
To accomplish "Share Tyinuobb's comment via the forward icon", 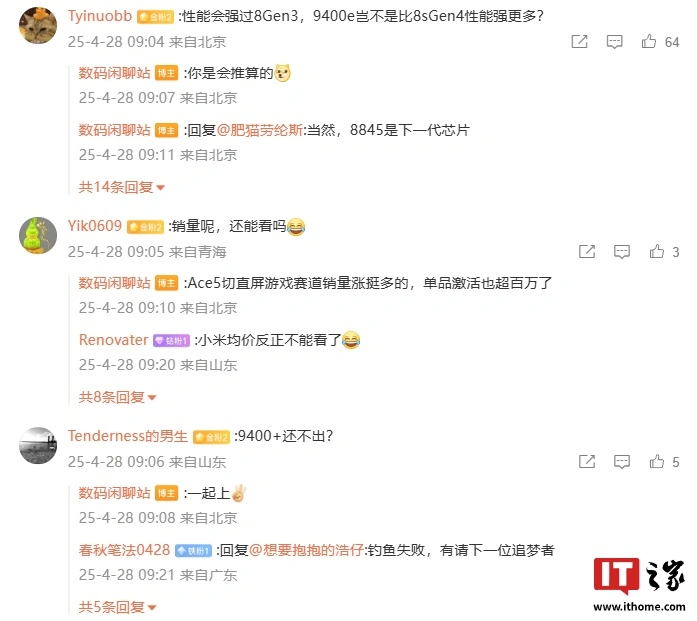I will point(579,41).
